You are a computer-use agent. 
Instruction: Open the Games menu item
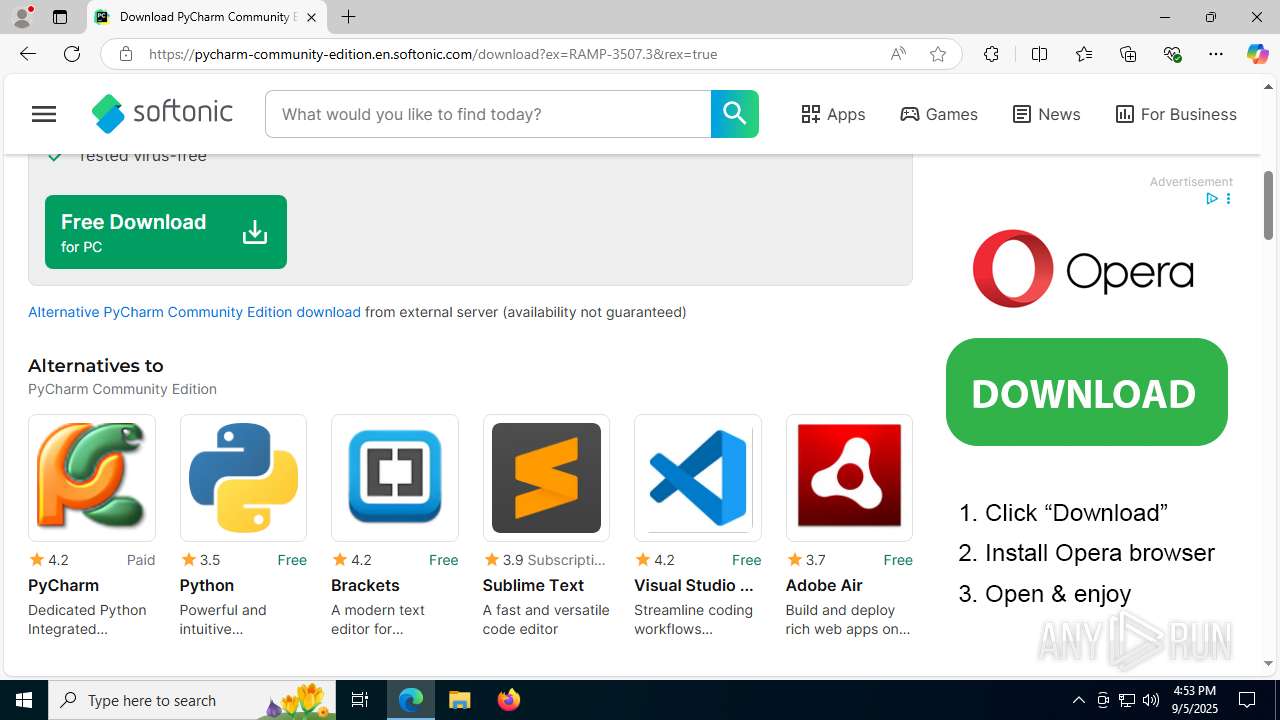click(x=939, y=114)
